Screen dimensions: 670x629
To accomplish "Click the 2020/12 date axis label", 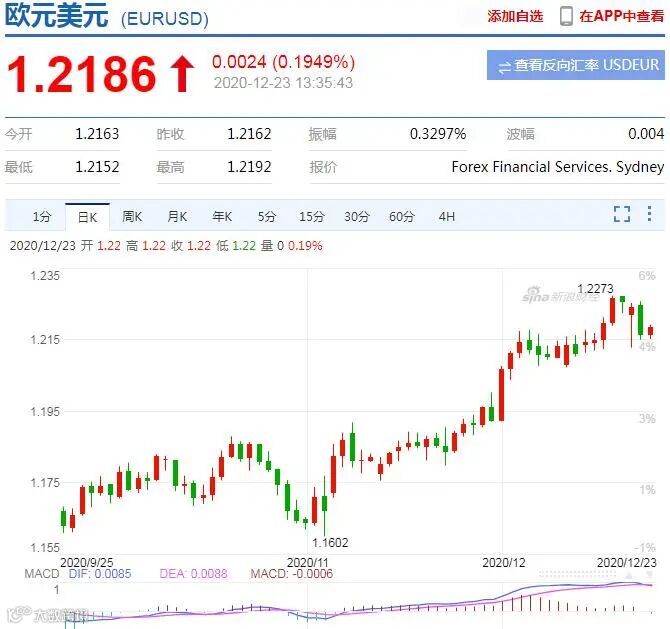I will coord(503,562).
